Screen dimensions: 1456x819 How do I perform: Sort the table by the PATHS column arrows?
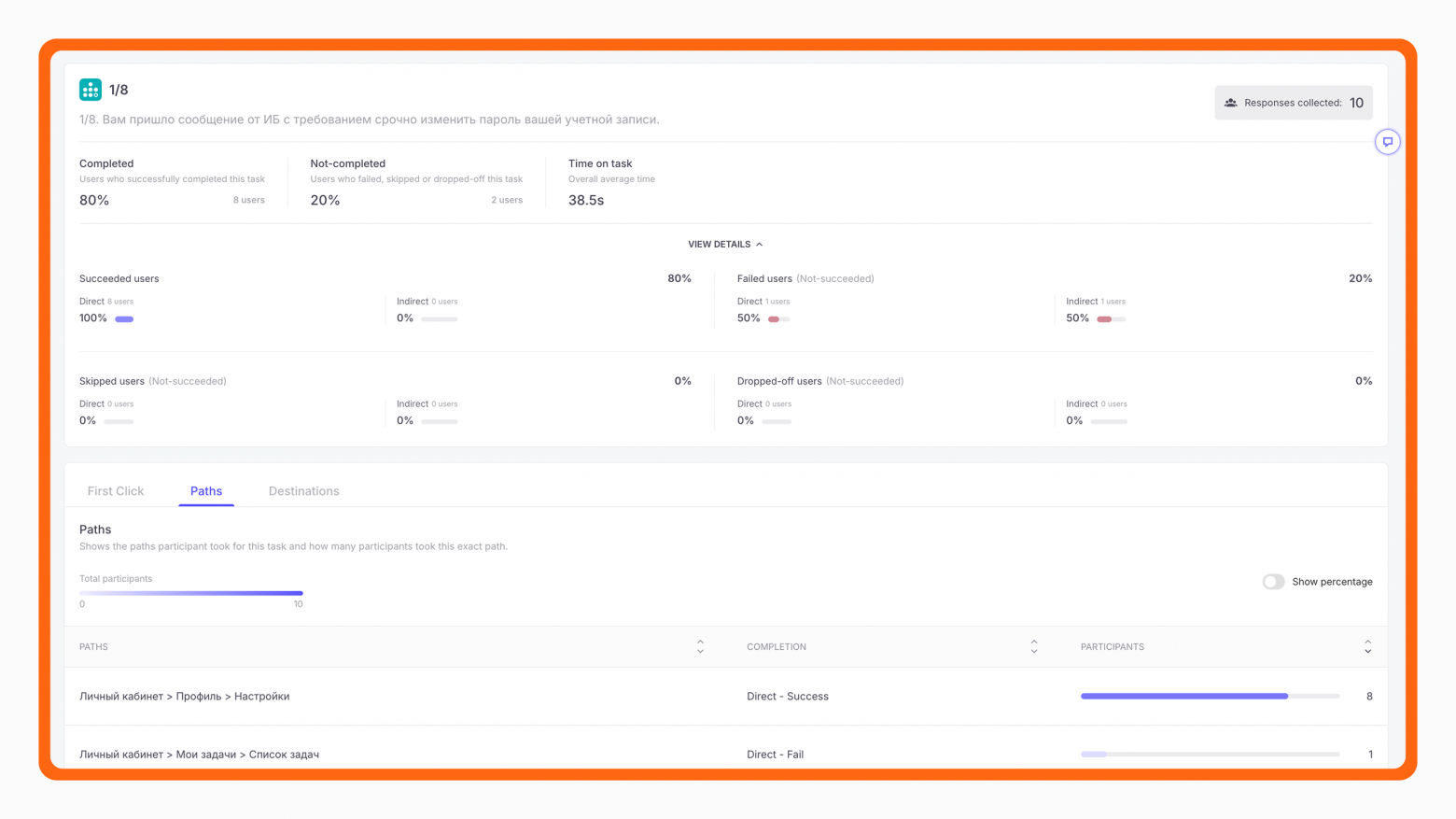[700, 646]
